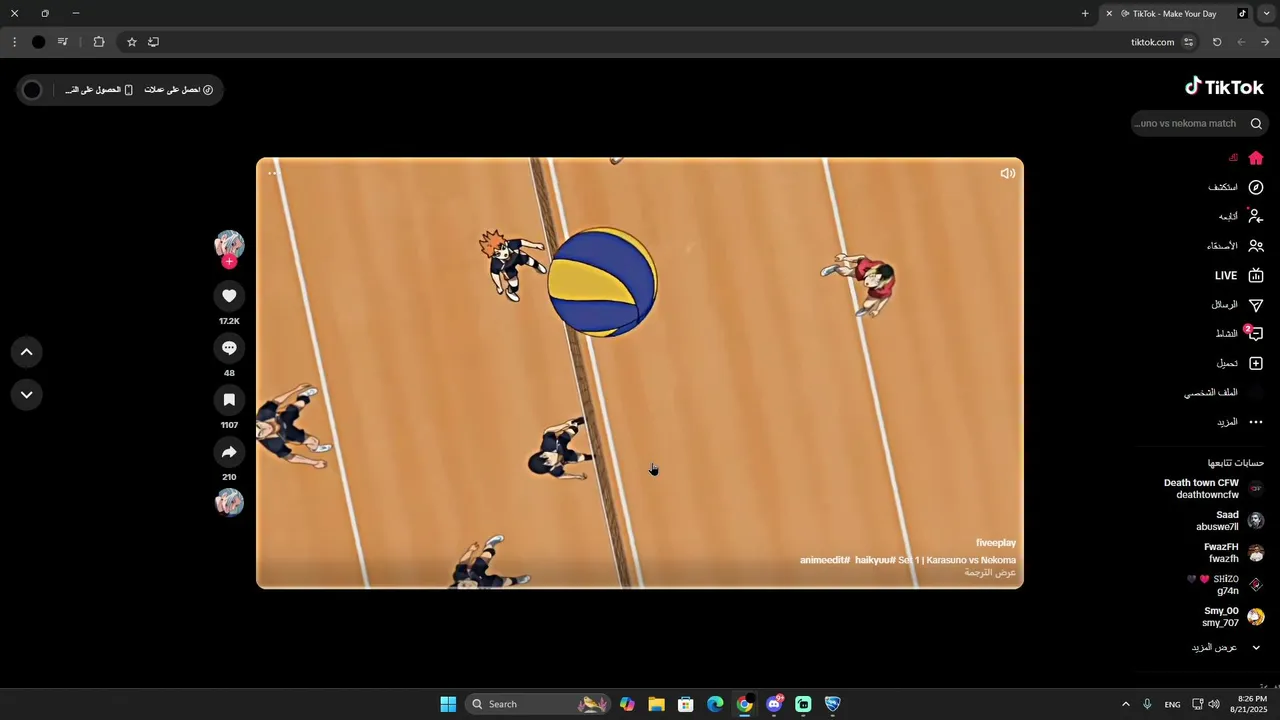Image resolution: width=1280 pixels, height=720 pixels.
Task: Open the sidebar More three-dots menu
Action: coord(1256,422)
